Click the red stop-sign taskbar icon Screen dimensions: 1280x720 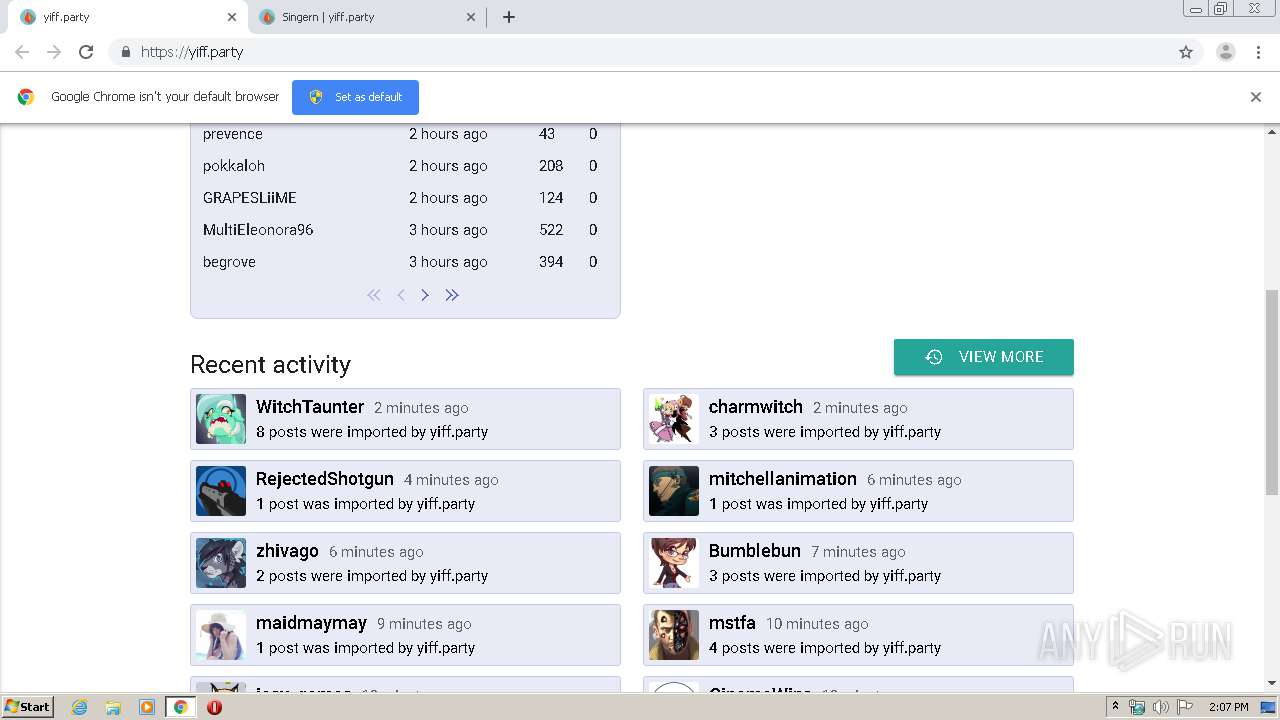click(x=214, y=707)
